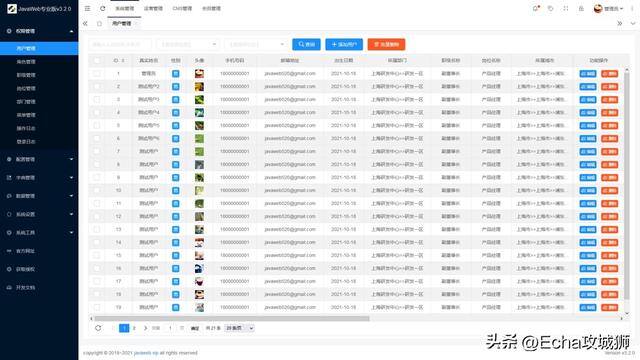Expand the 配置管理 sidebar group
This screenshot has width=640, height=360.
click(x=39, y=159)
